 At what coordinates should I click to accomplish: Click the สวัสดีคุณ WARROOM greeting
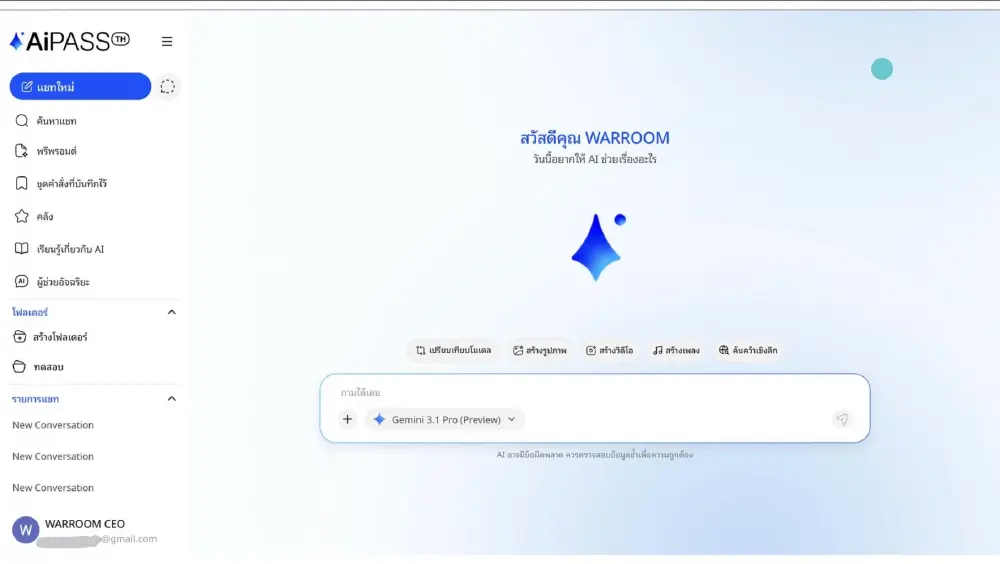pos(594,138)
